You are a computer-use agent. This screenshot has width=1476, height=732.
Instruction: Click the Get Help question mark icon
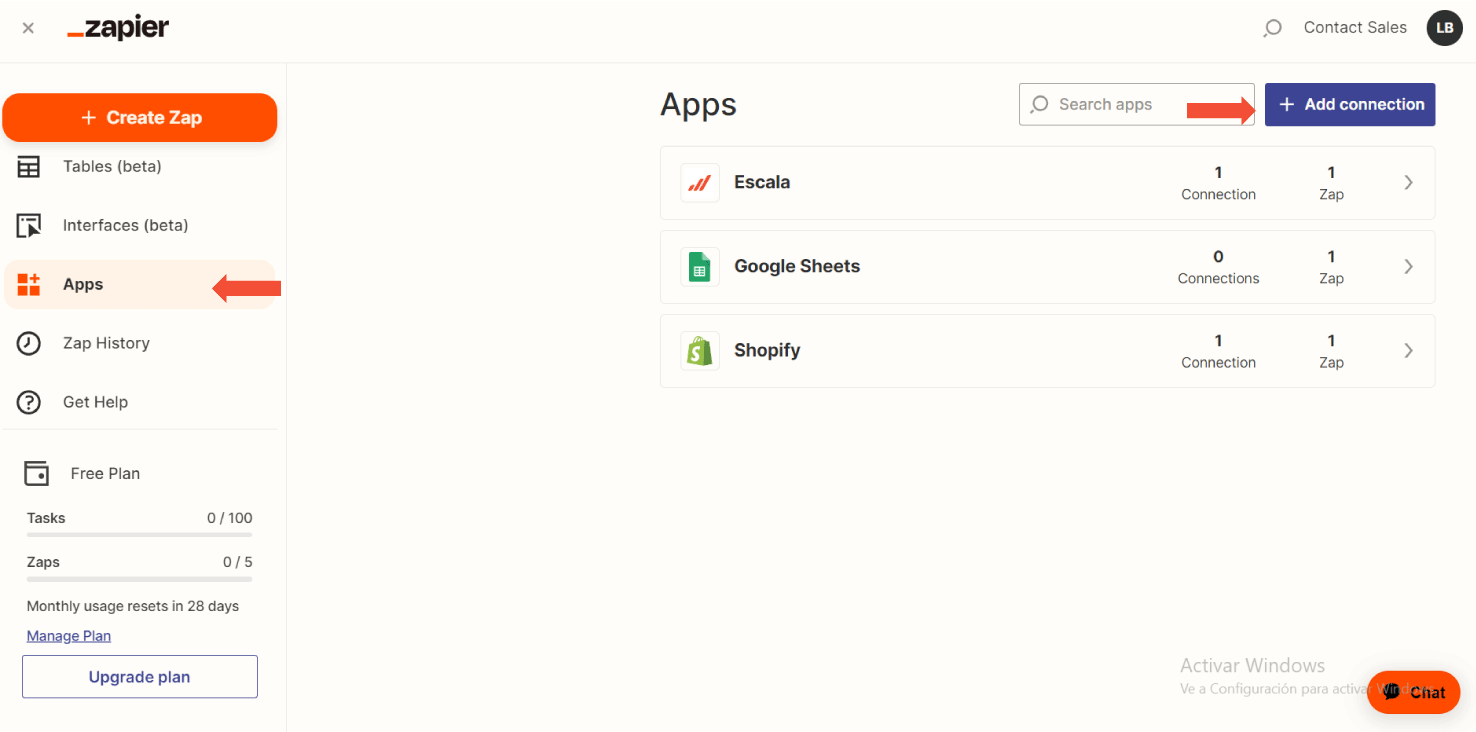tap(29, 403)
